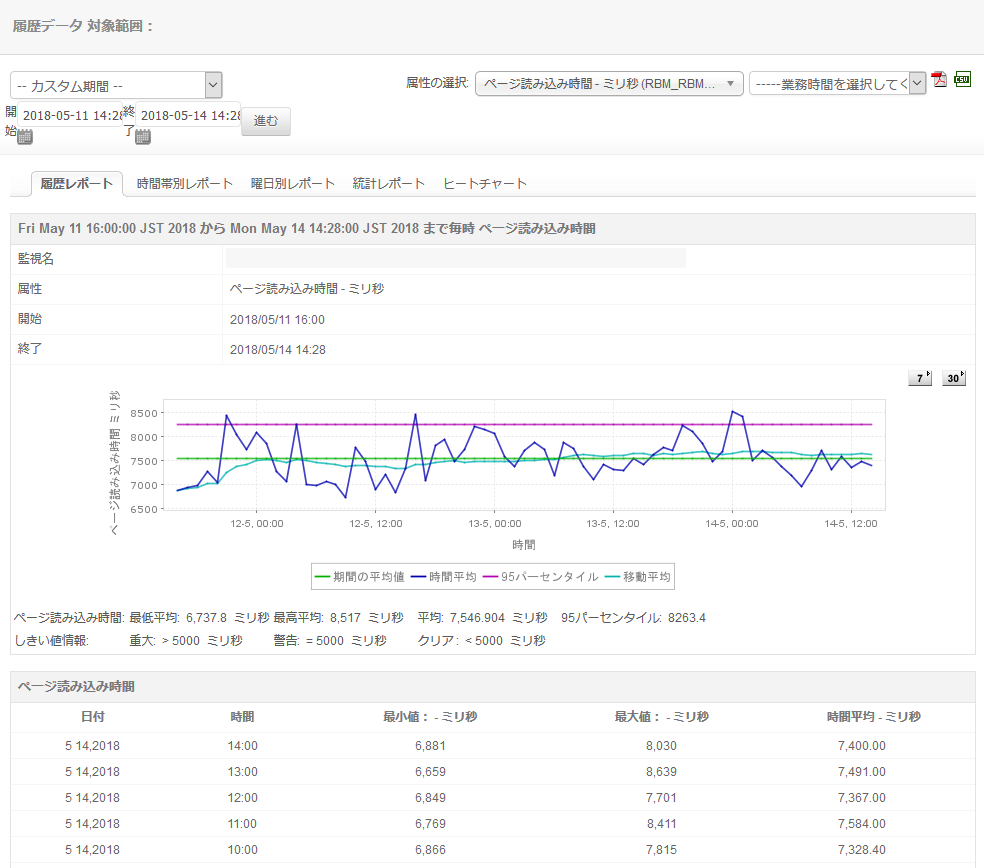Screen dimensions: 984x868
Task: Show last 30 days graph button
Action: coord(954,378)
